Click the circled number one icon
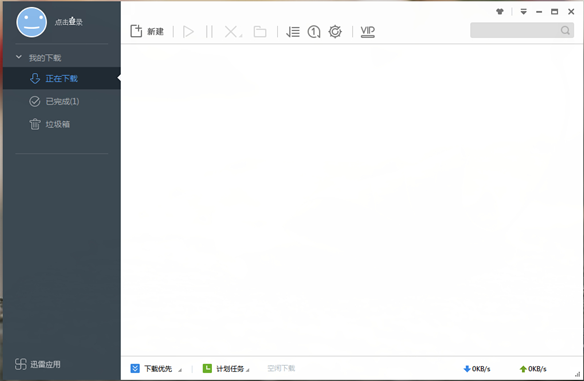The width and height of the screenshot is (584, 381). [314, 32]
